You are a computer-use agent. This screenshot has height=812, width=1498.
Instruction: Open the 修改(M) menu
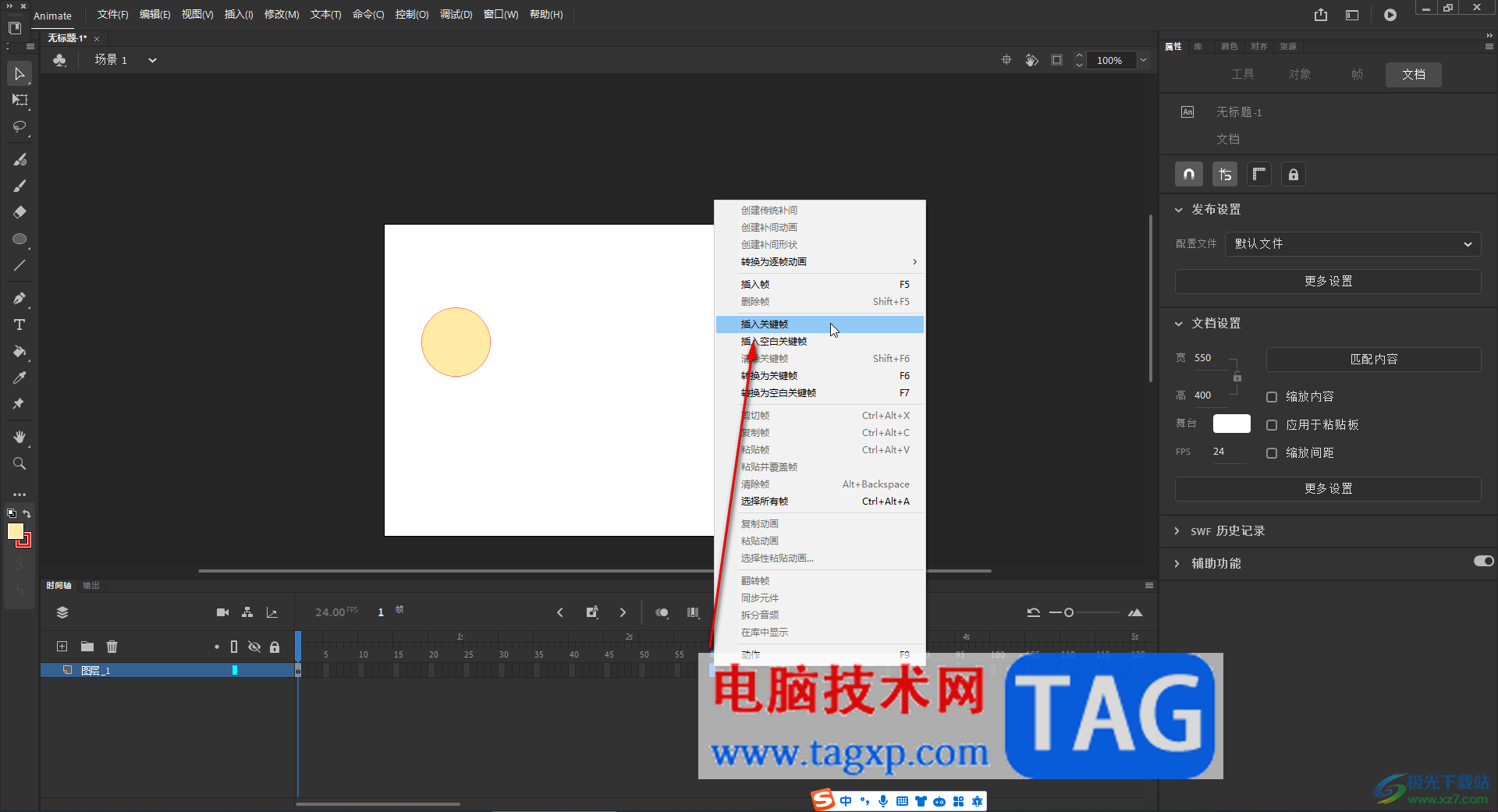281,15
